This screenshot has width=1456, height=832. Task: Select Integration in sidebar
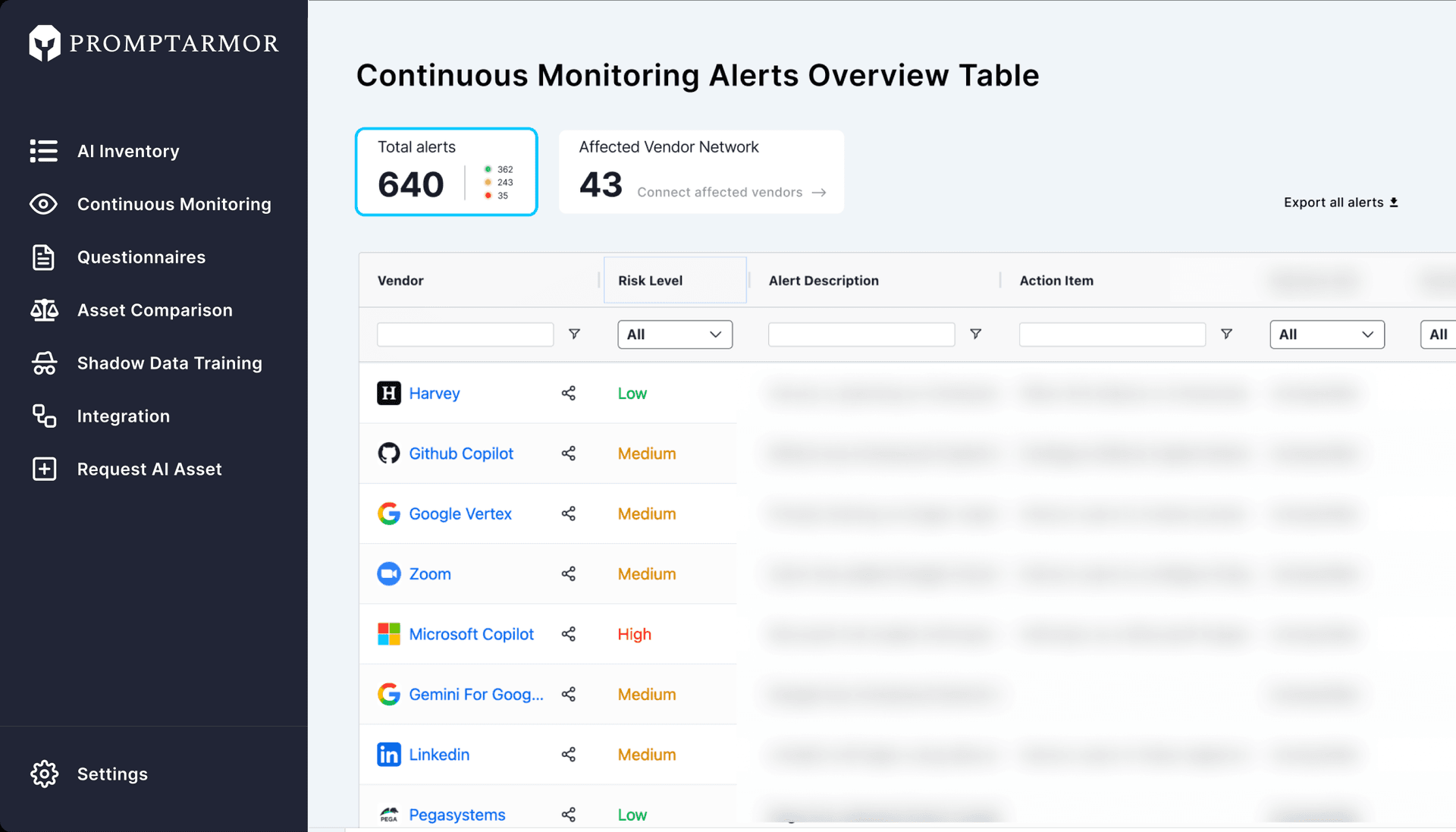[124, 416]
